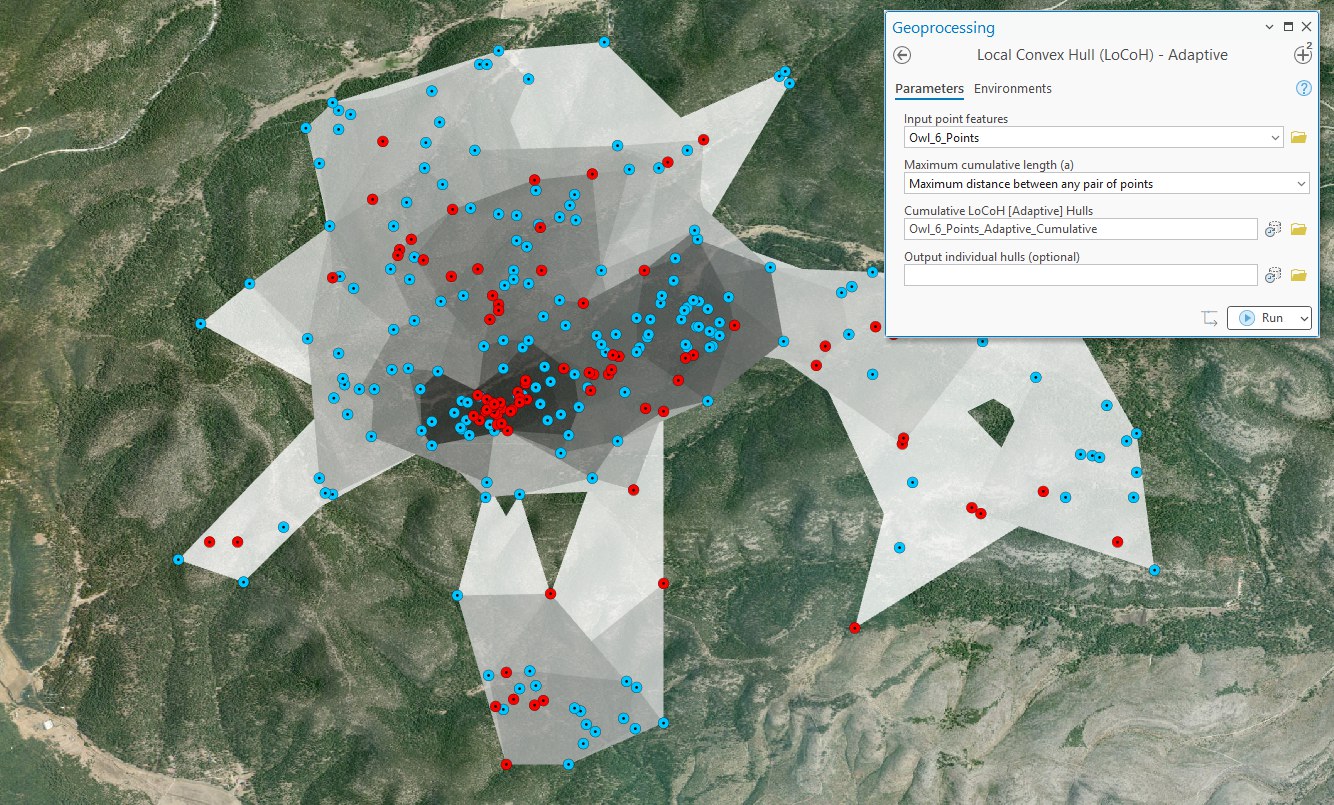Browse folder for Input point features
Screen dimensions: 1334x805
[x=1299, y=137]
